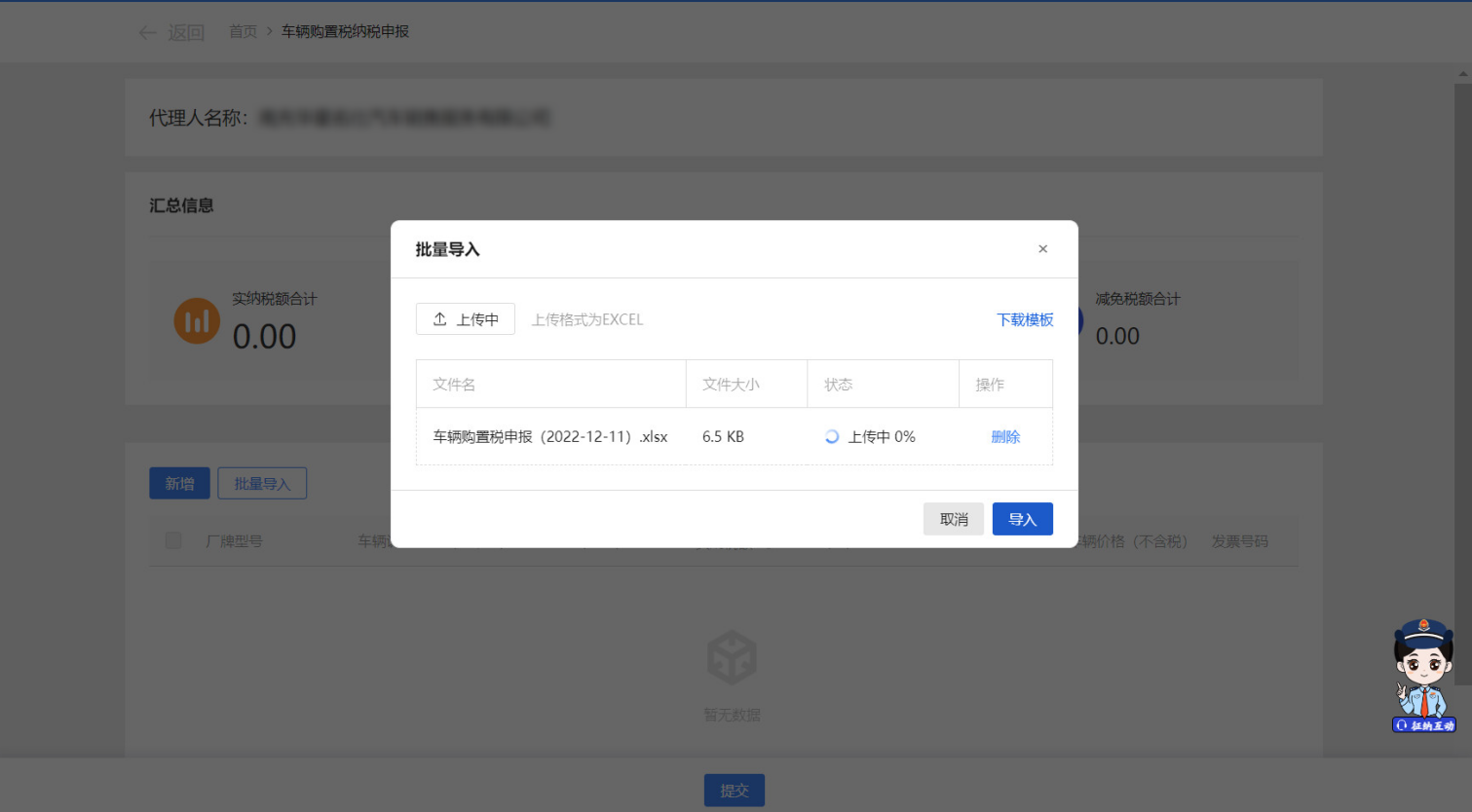
Task: Open the 下载模板 link
Action: pos(1025,319)
